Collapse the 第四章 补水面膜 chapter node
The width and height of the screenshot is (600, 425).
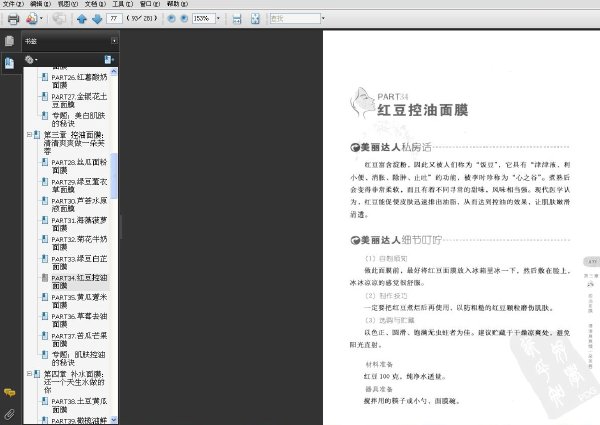pos(29,374)
